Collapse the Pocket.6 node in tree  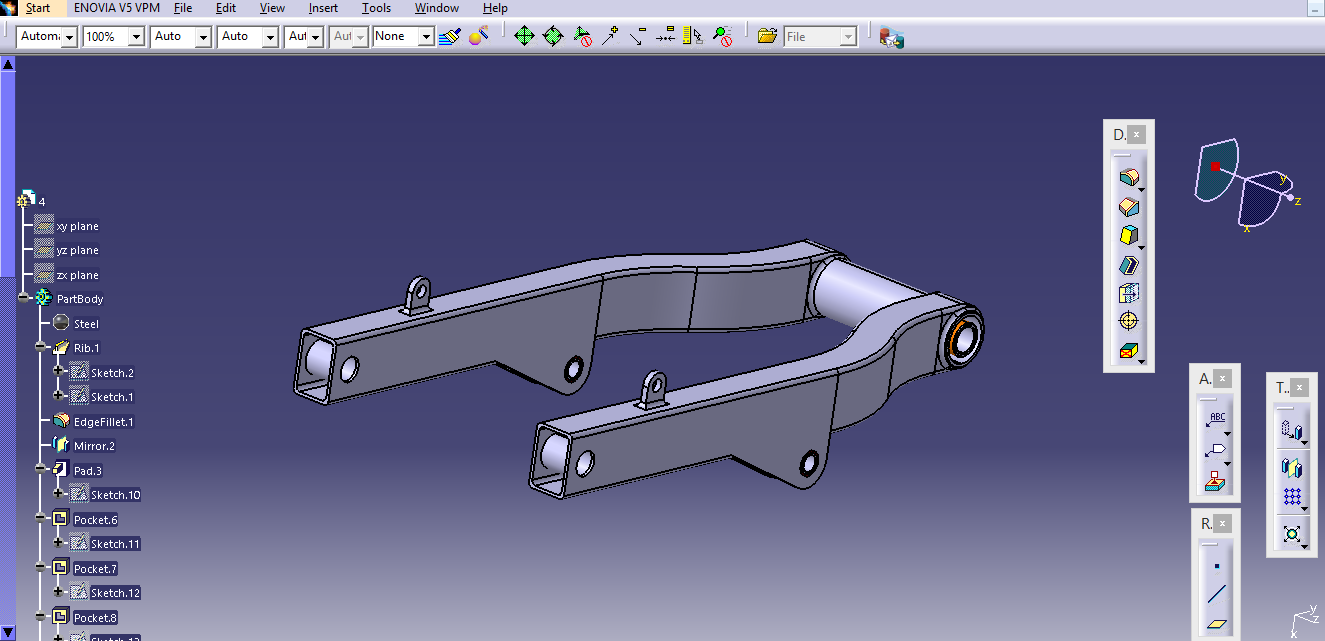[x=41, y=518]
